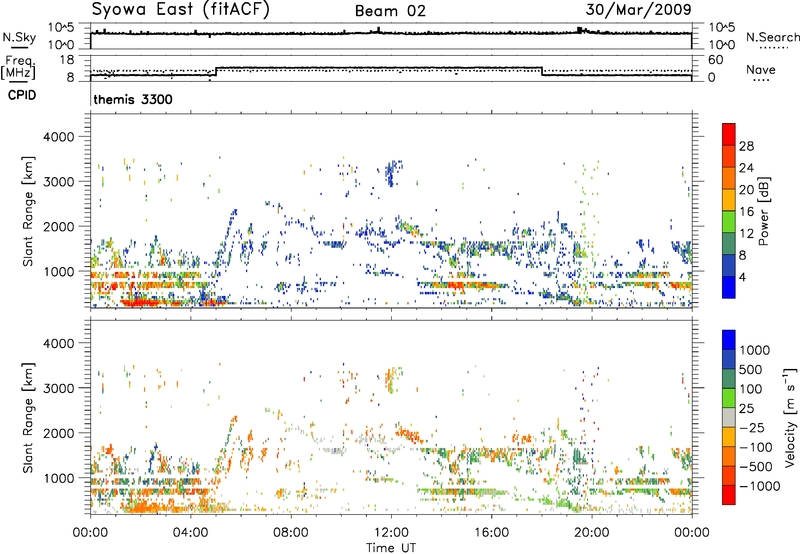Click the '04:00' time tick label

191,533
